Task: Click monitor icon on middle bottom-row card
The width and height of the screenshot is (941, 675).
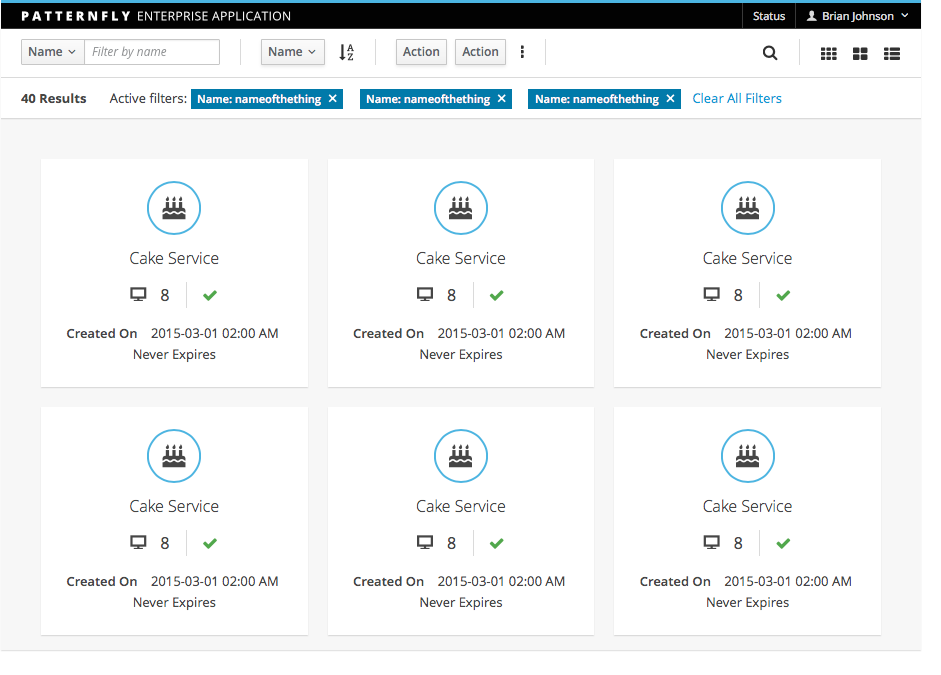Action: pyautogui.click(x=425, y=542)
